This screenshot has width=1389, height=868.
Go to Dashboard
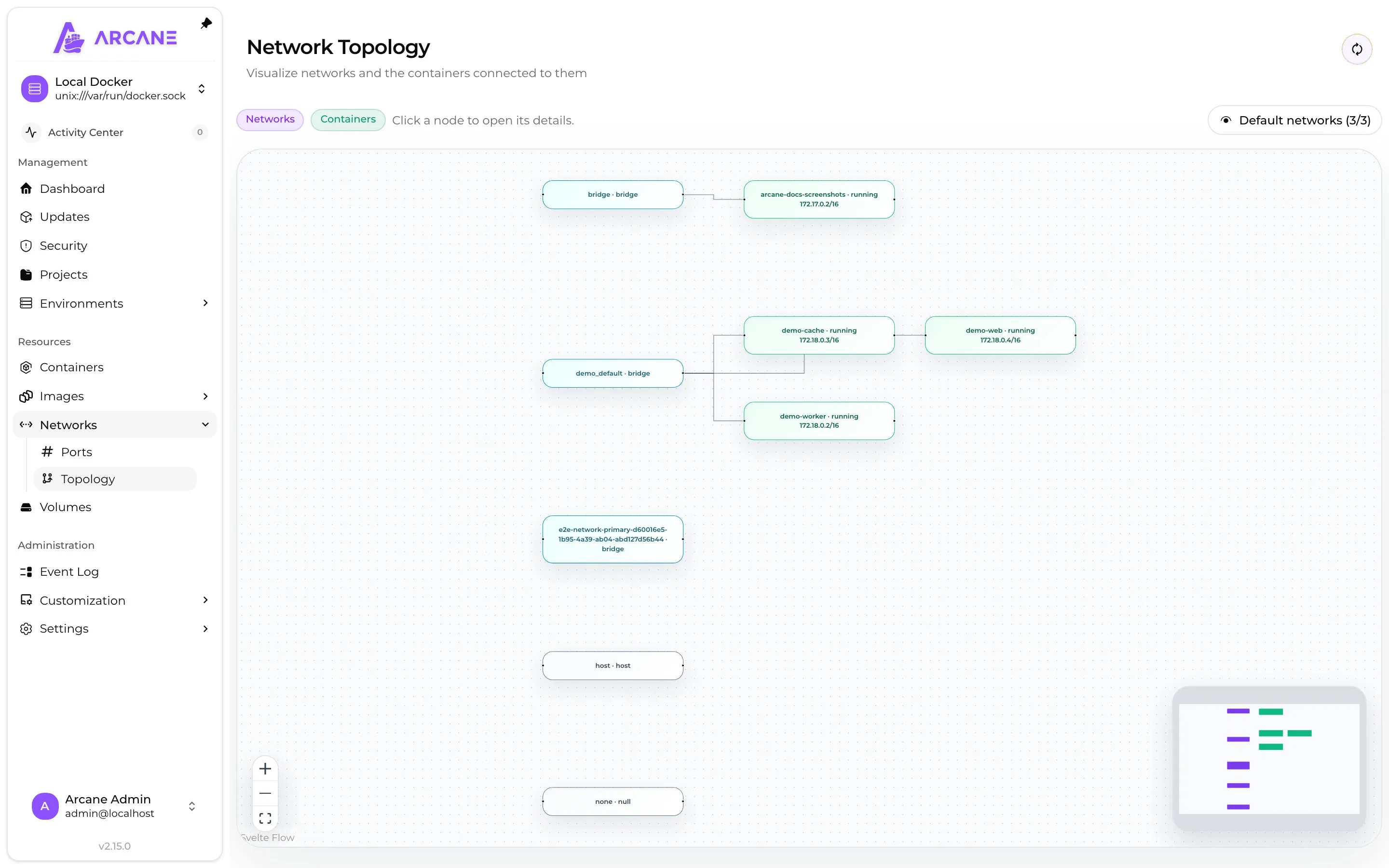pyautogui.click(x=114, y=188)
